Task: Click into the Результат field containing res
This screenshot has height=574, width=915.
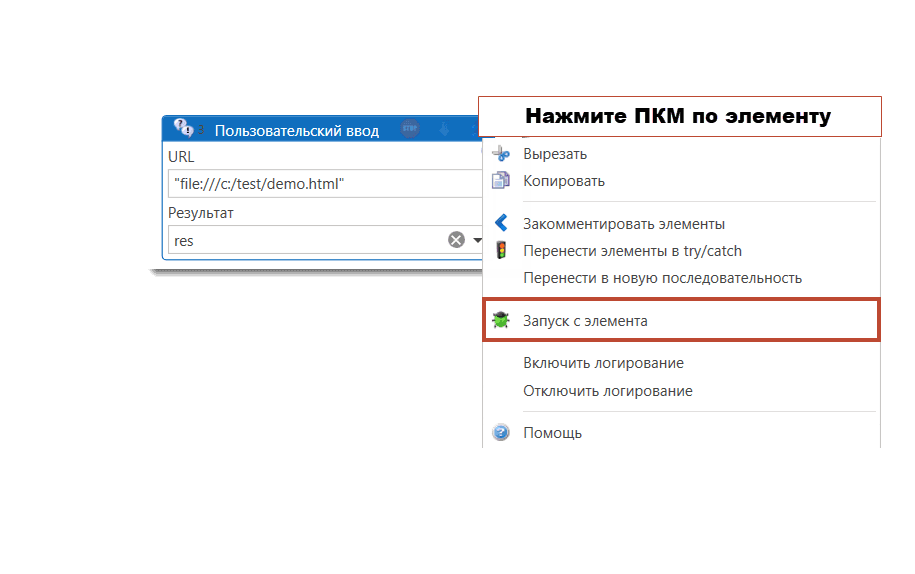Action: (300, 240)
